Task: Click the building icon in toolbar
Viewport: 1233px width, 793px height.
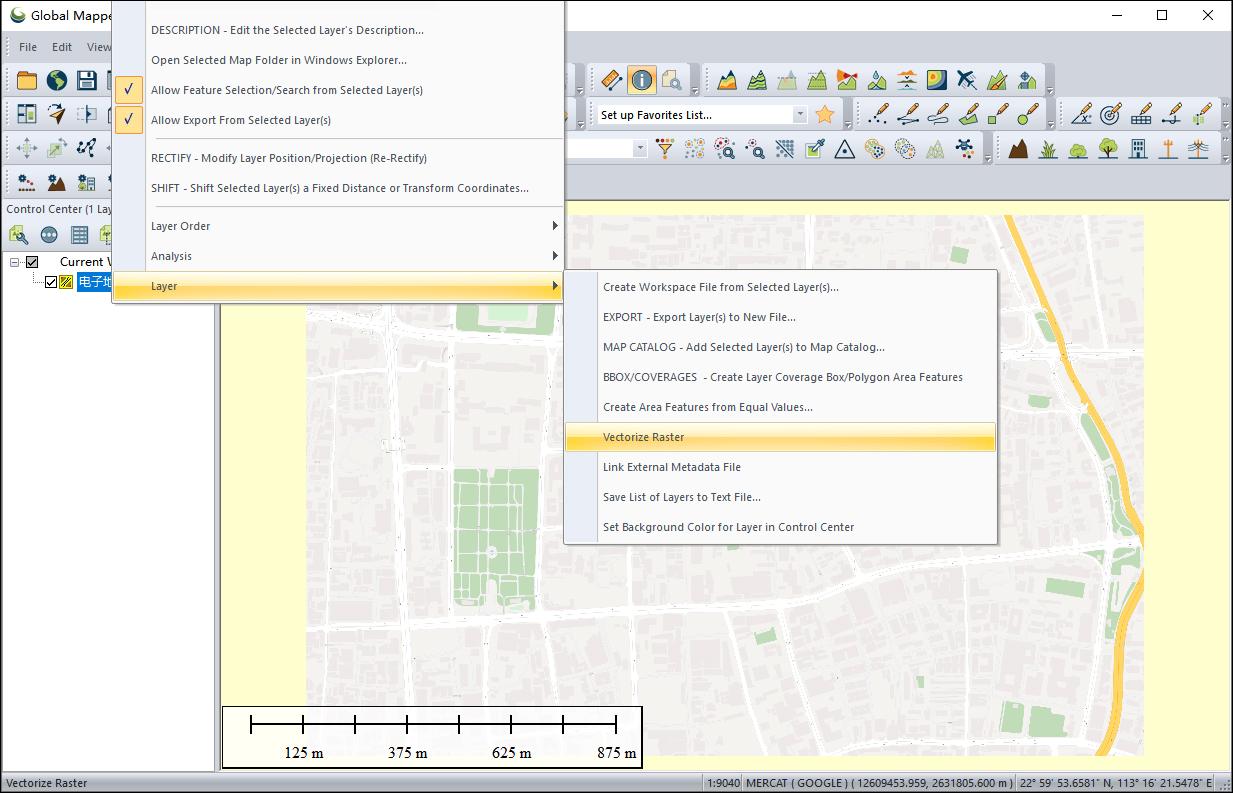Action: point(1138,149)
